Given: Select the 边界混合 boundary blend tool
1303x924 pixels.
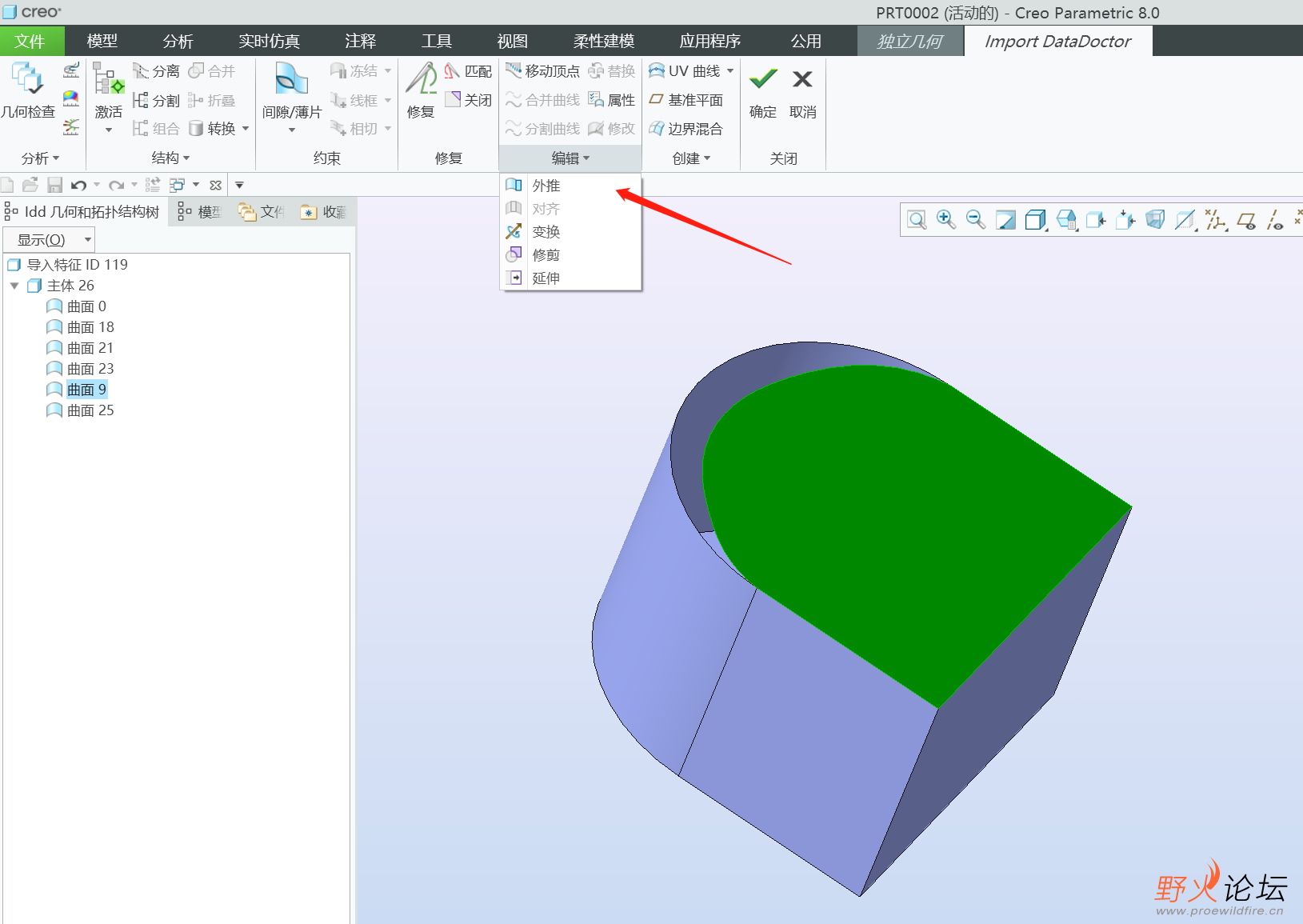Looking at the screenshot, I should pyautogui.click(x=686, y=129).
